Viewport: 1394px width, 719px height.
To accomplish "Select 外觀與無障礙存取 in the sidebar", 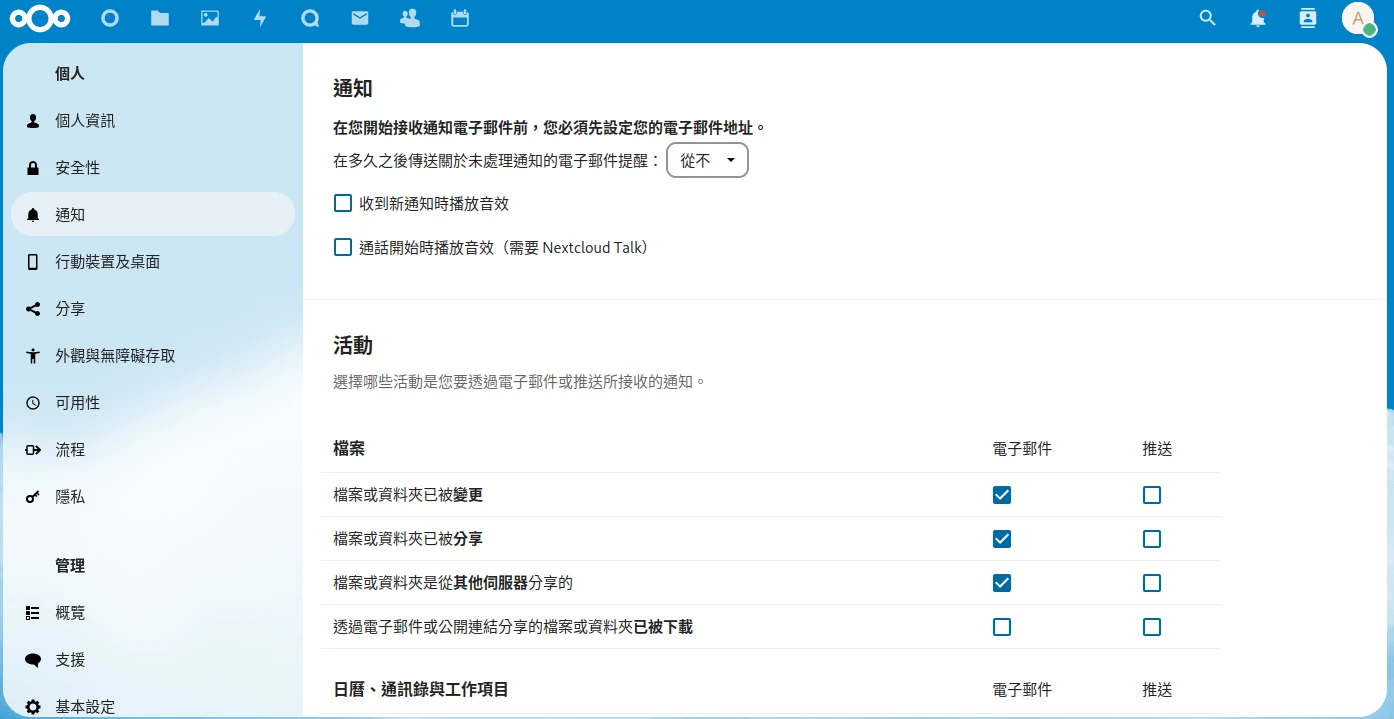I will [x=115, y=356].
